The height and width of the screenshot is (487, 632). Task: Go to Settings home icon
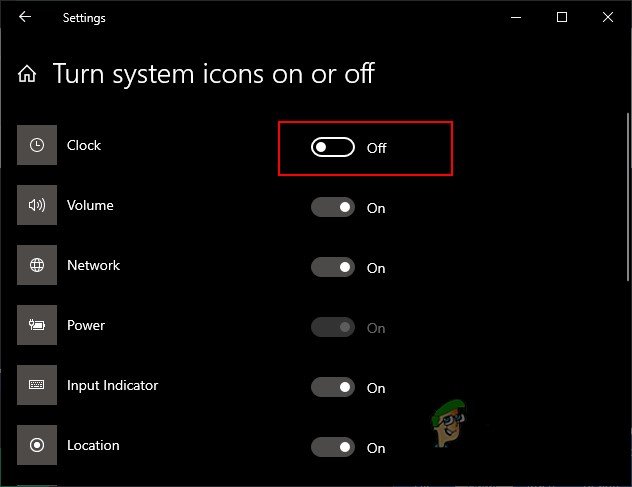click(x=28, y=74)
